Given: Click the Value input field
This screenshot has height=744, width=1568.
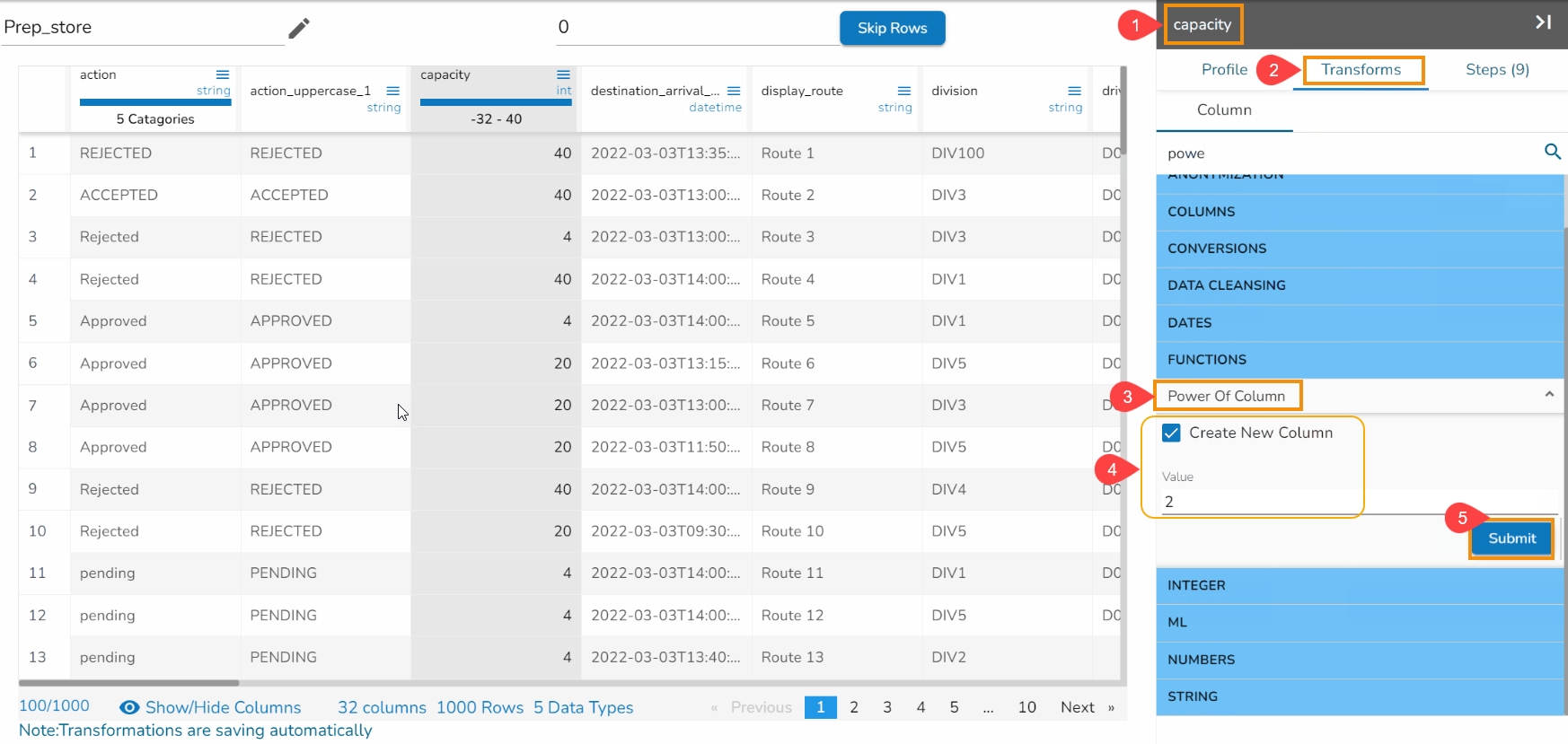Looking at the screenshot, I should (1257, 502).
